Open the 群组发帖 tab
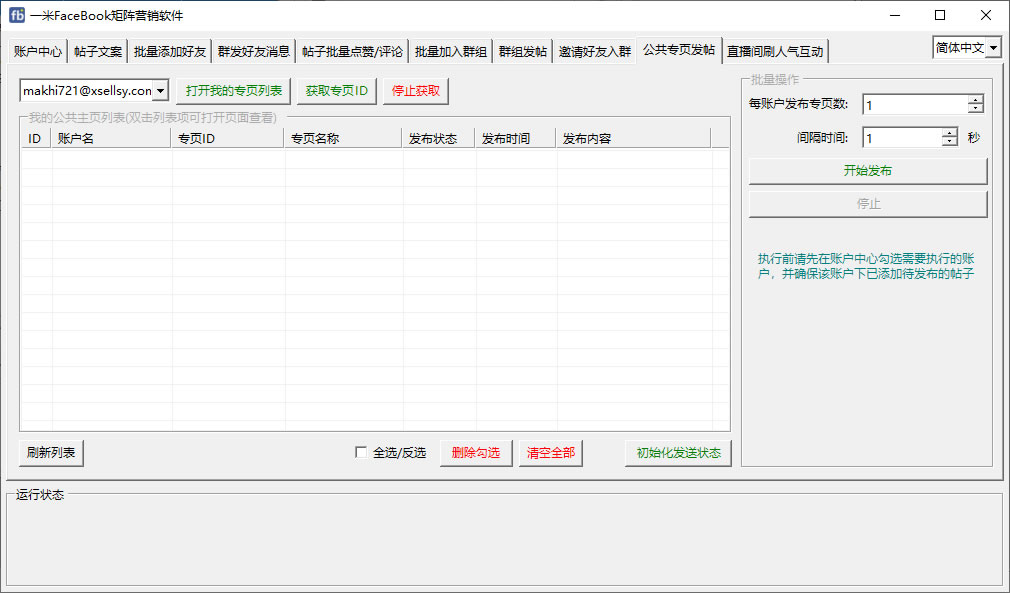 [x=523, y=52]
